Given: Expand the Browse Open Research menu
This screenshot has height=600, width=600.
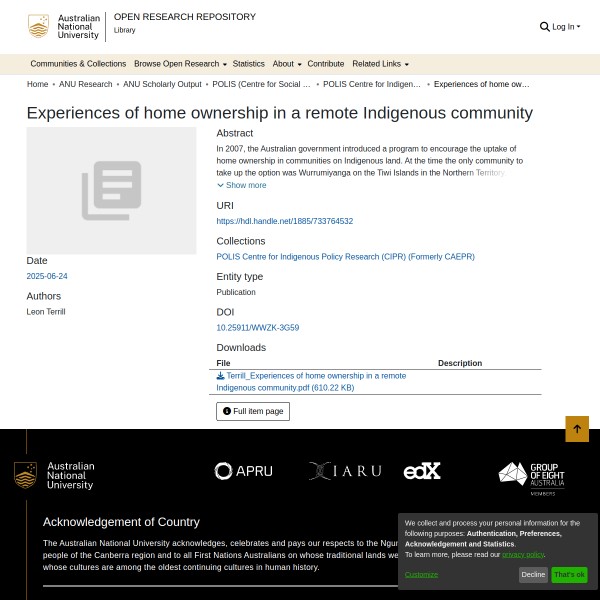Looking at the screenshot, I should pyautogui.click(x=180, y=64).
